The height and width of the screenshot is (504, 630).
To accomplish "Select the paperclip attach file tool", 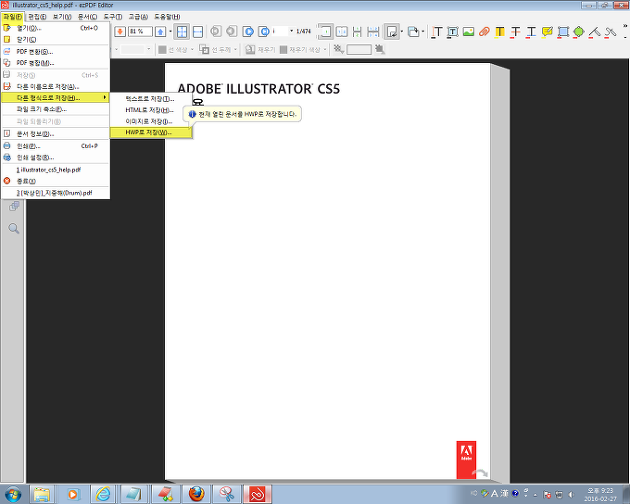I will coord(484,32).
